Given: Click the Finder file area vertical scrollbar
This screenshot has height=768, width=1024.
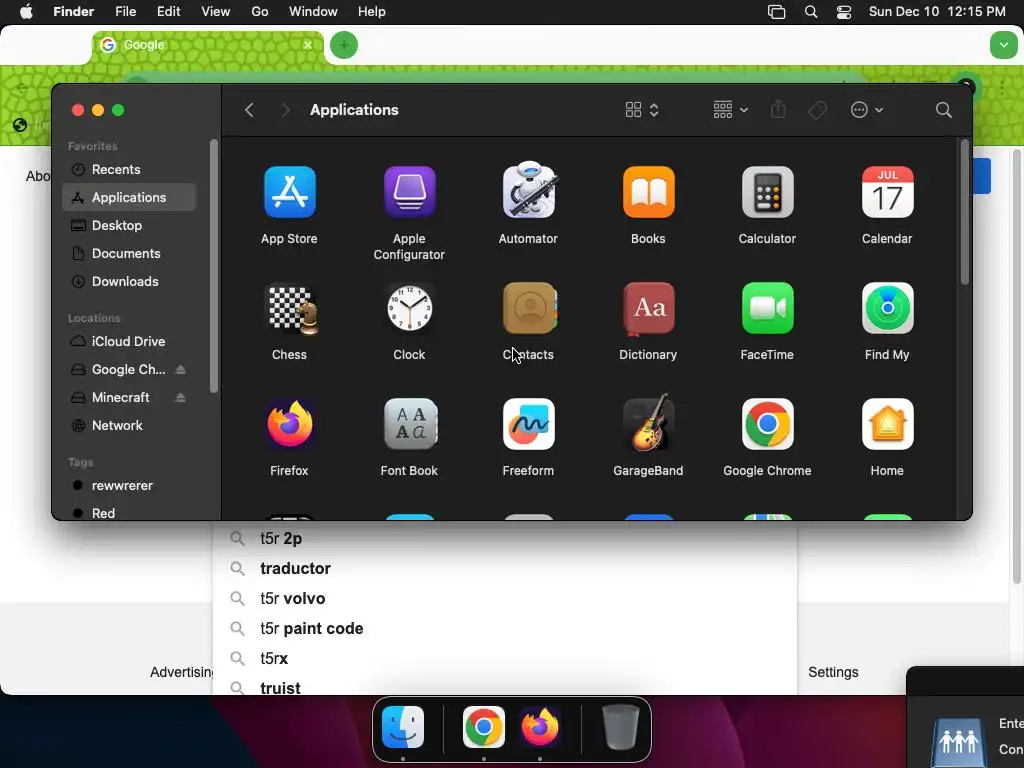Looking at the screenshot, I should tap(965, 213).
